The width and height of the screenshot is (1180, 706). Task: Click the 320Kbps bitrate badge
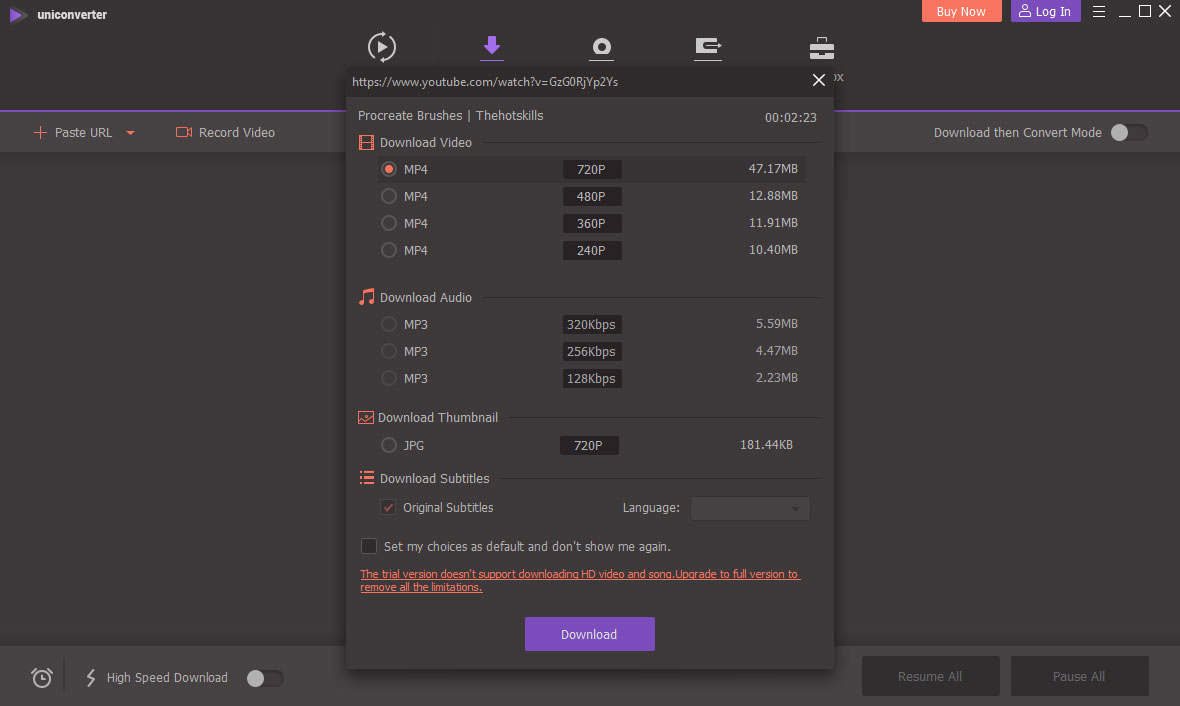tap(592, 324)
